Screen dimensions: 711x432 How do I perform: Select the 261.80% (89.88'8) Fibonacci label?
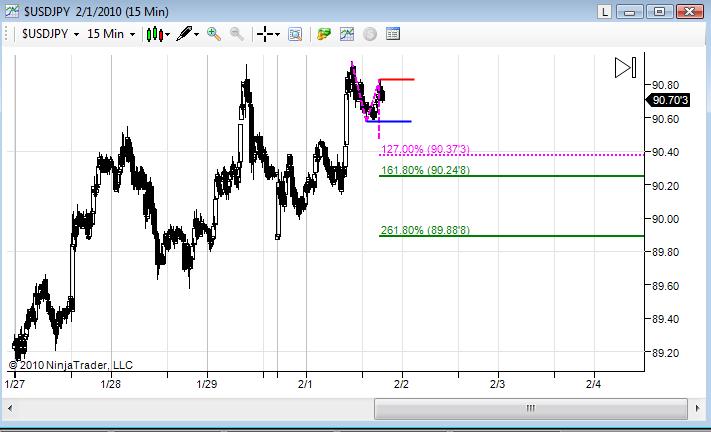[x=425, y=230]
